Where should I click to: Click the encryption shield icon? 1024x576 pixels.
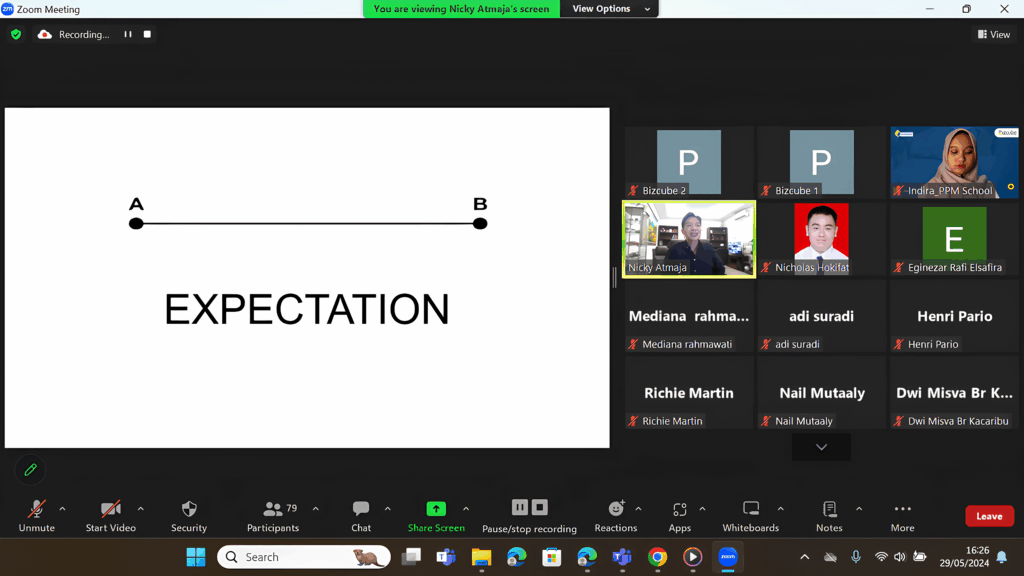[16, 34]
